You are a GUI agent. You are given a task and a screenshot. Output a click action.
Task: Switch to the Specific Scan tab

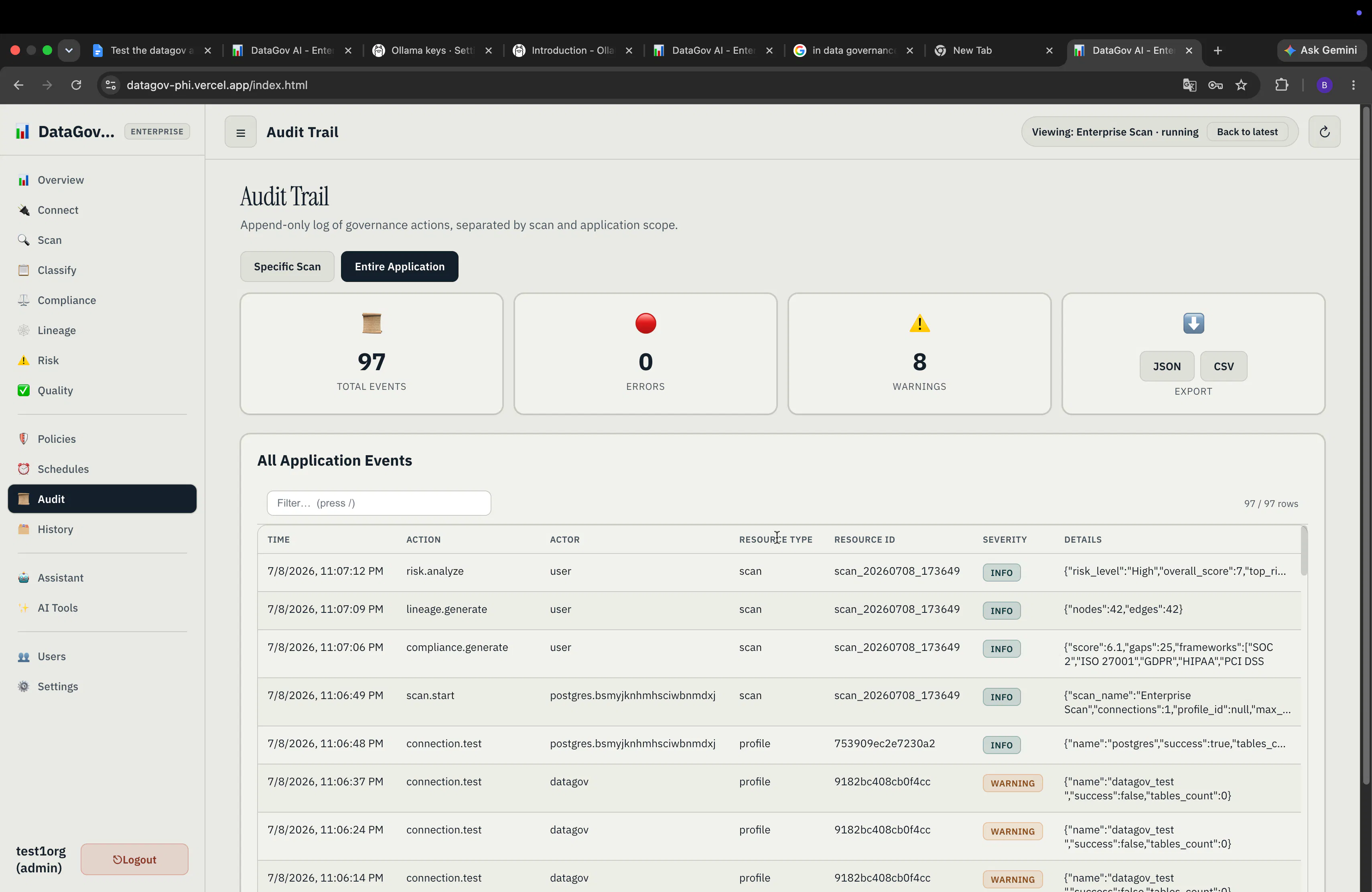[x=287, y=266]
